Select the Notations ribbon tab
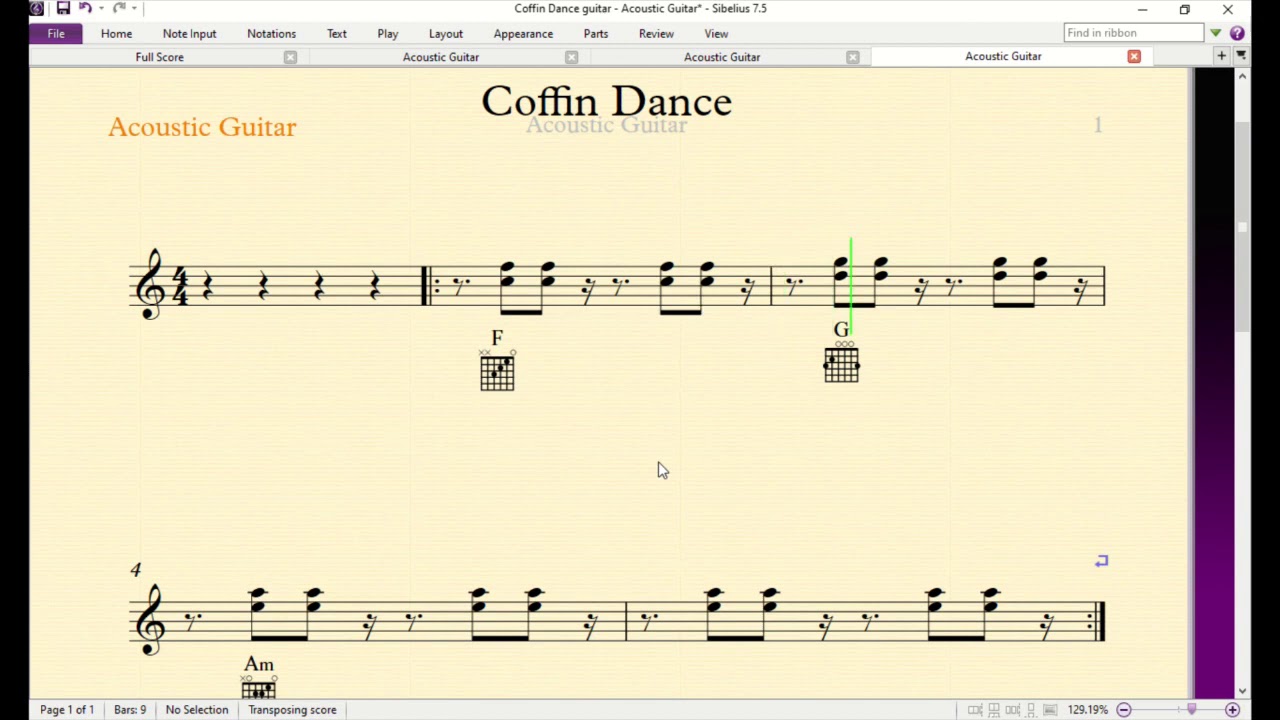The width and height of the screenshot is (1280, 720). click(271, 34)
